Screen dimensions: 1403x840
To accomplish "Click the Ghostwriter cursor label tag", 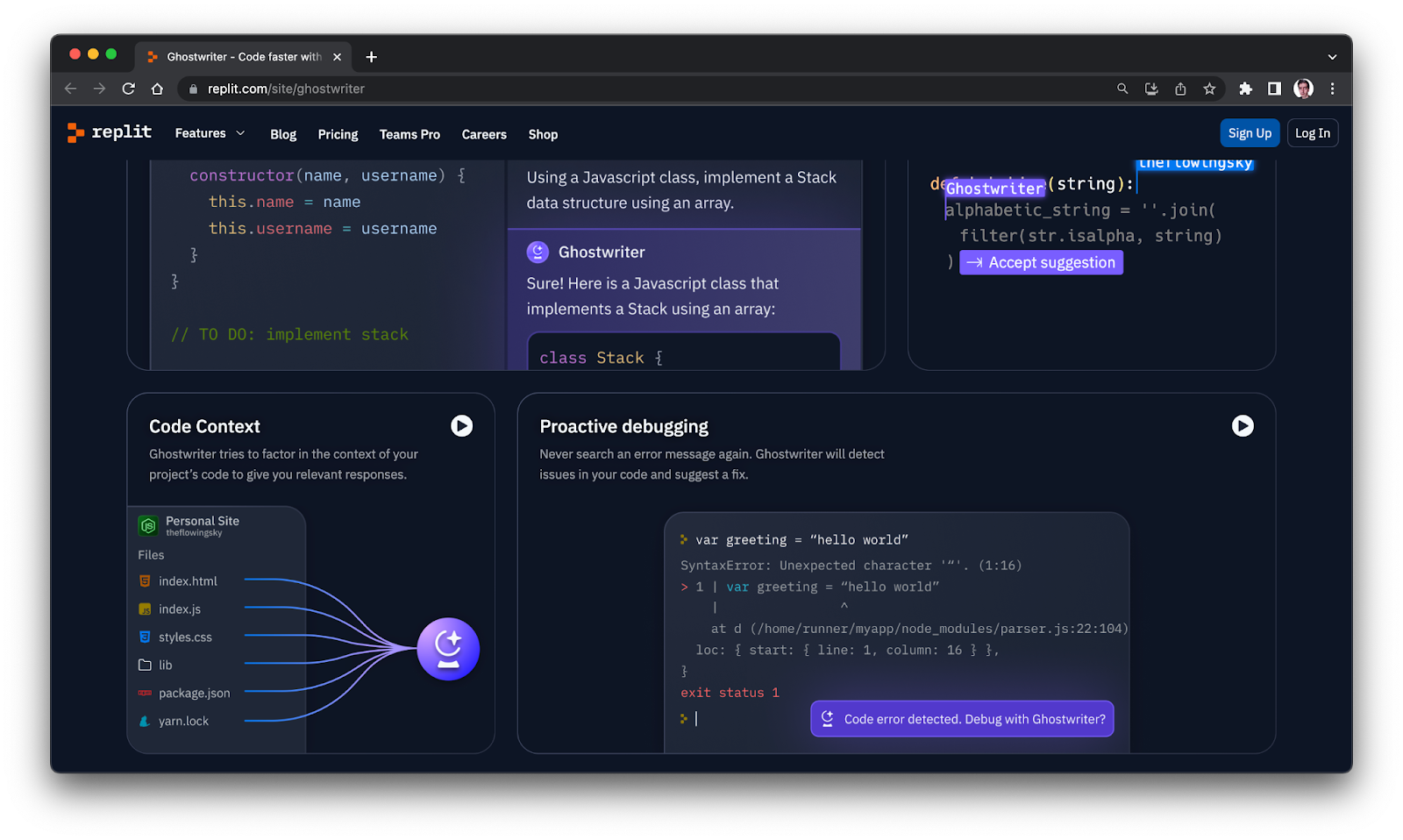I will point(994,188).
